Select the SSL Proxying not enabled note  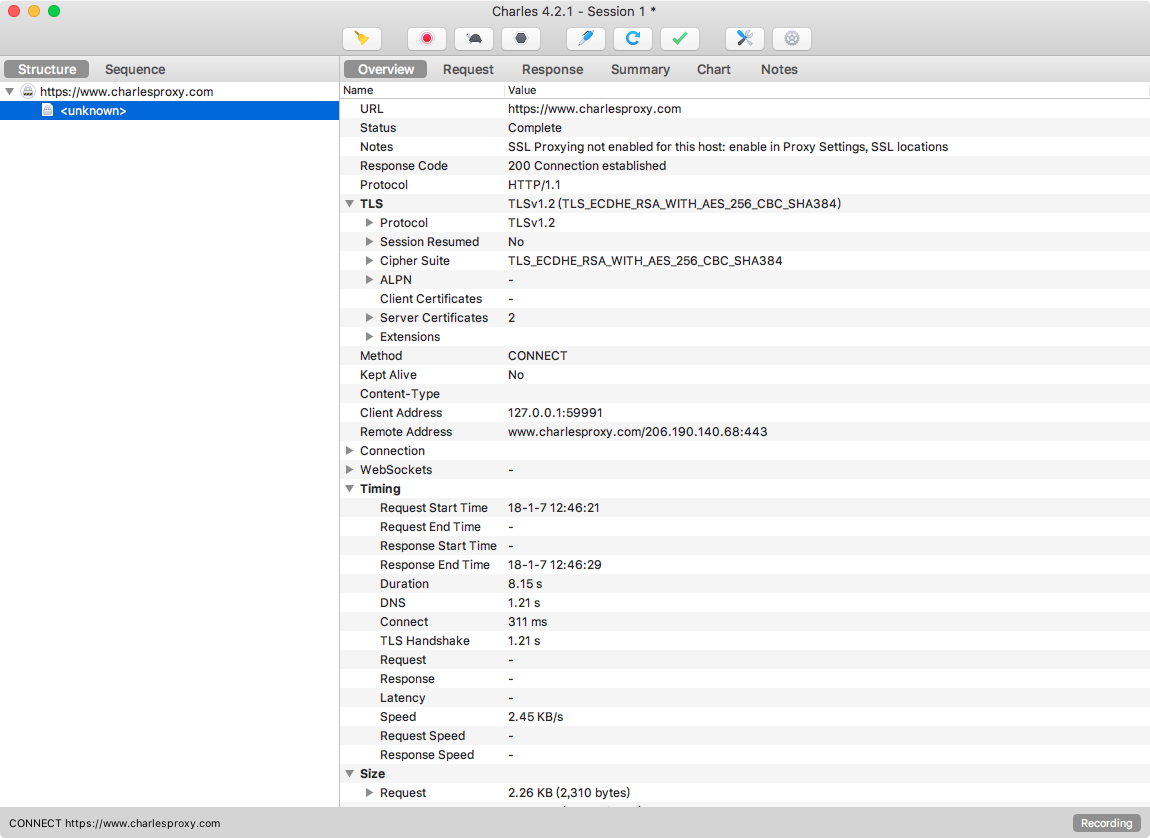coord(728,147)
